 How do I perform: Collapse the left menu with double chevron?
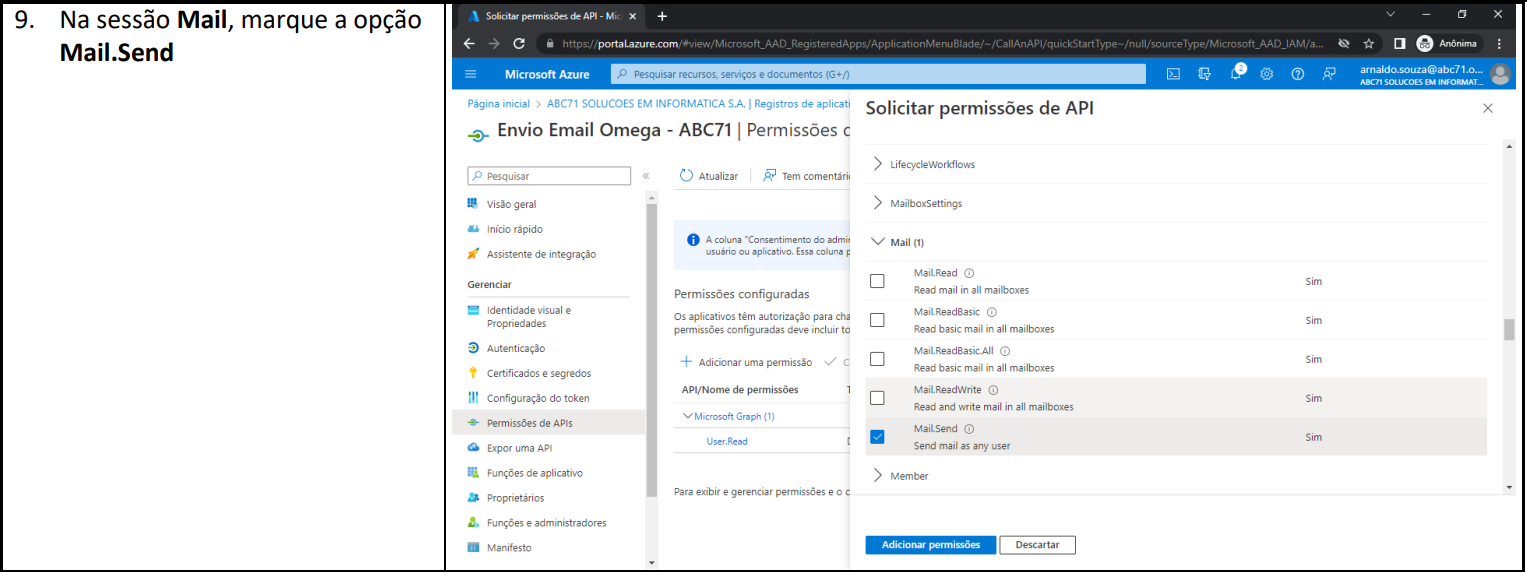pyautogui.click(x=646, y=176)
